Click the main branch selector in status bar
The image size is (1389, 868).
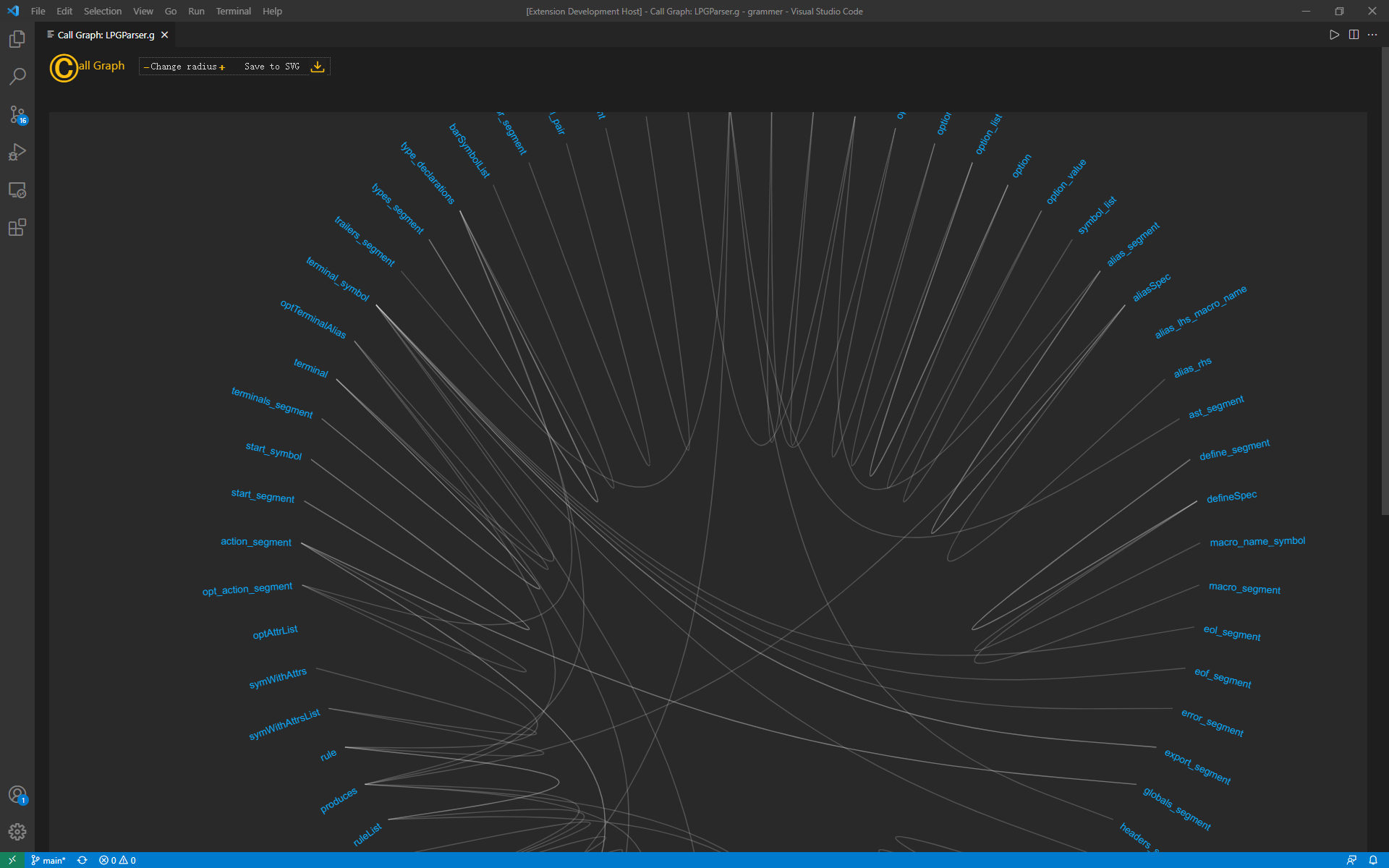tap(48, 860)
